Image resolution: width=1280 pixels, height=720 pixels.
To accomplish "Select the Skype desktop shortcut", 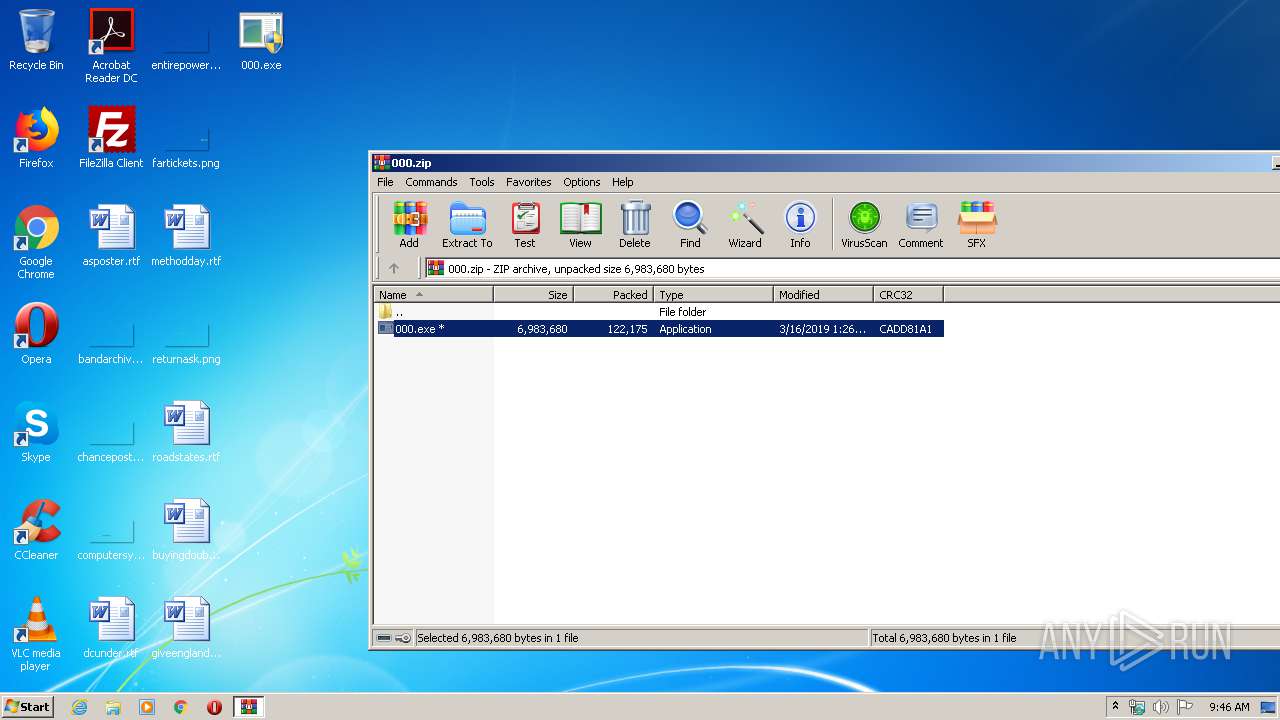I will click(x=36, y=432).
